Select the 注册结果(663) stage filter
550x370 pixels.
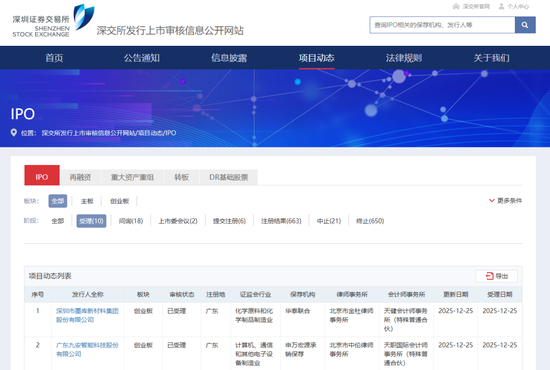(281, 221)
